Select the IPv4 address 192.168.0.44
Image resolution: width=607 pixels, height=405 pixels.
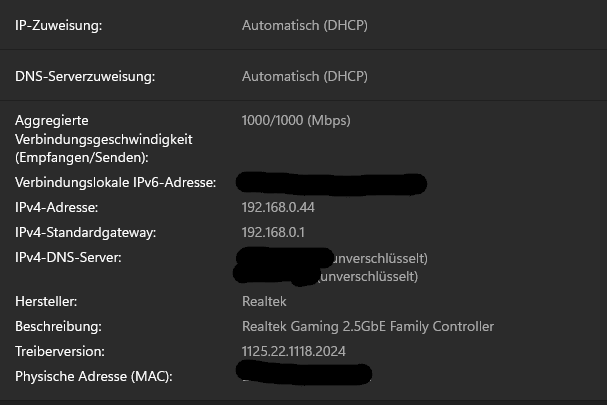pyautogui.click(x=278, y=208)
